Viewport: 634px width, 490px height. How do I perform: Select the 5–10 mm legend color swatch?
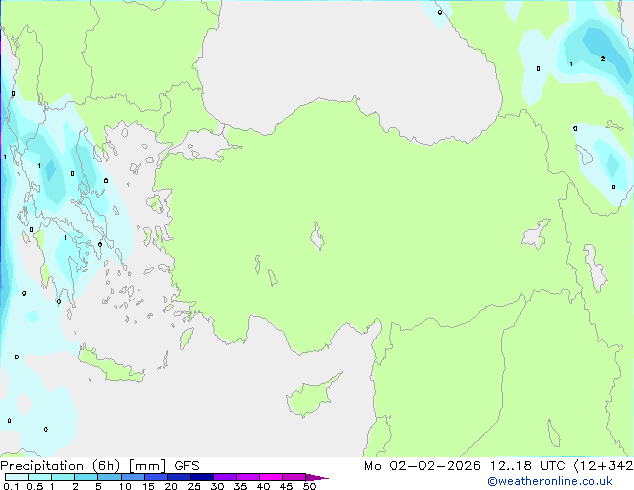(109, 477)
